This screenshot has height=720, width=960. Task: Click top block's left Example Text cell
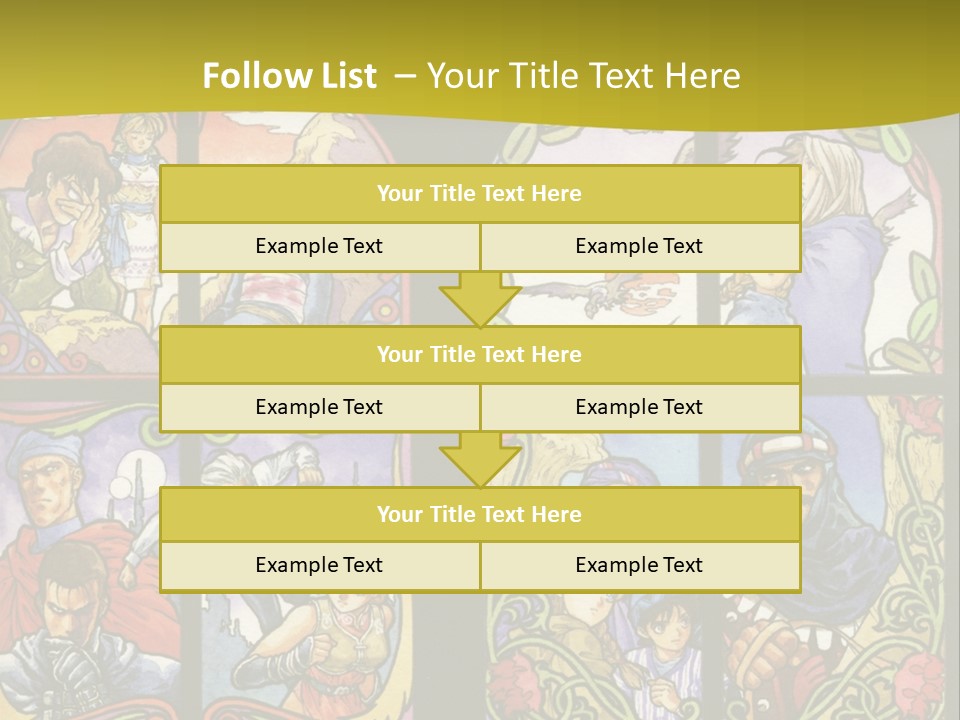(x=319, y=246)
